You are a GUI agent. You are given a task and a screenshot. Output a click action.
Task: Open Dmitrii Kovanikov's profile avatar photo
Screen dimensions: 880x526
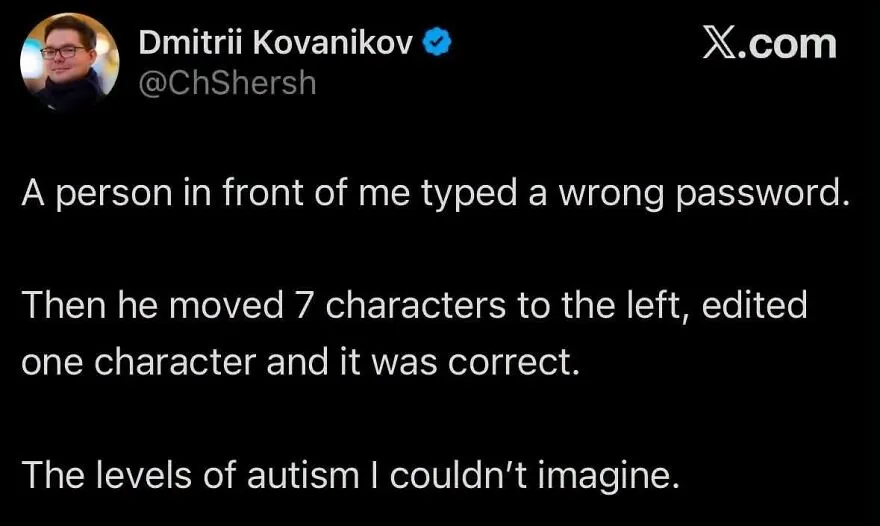click(70, 62)
